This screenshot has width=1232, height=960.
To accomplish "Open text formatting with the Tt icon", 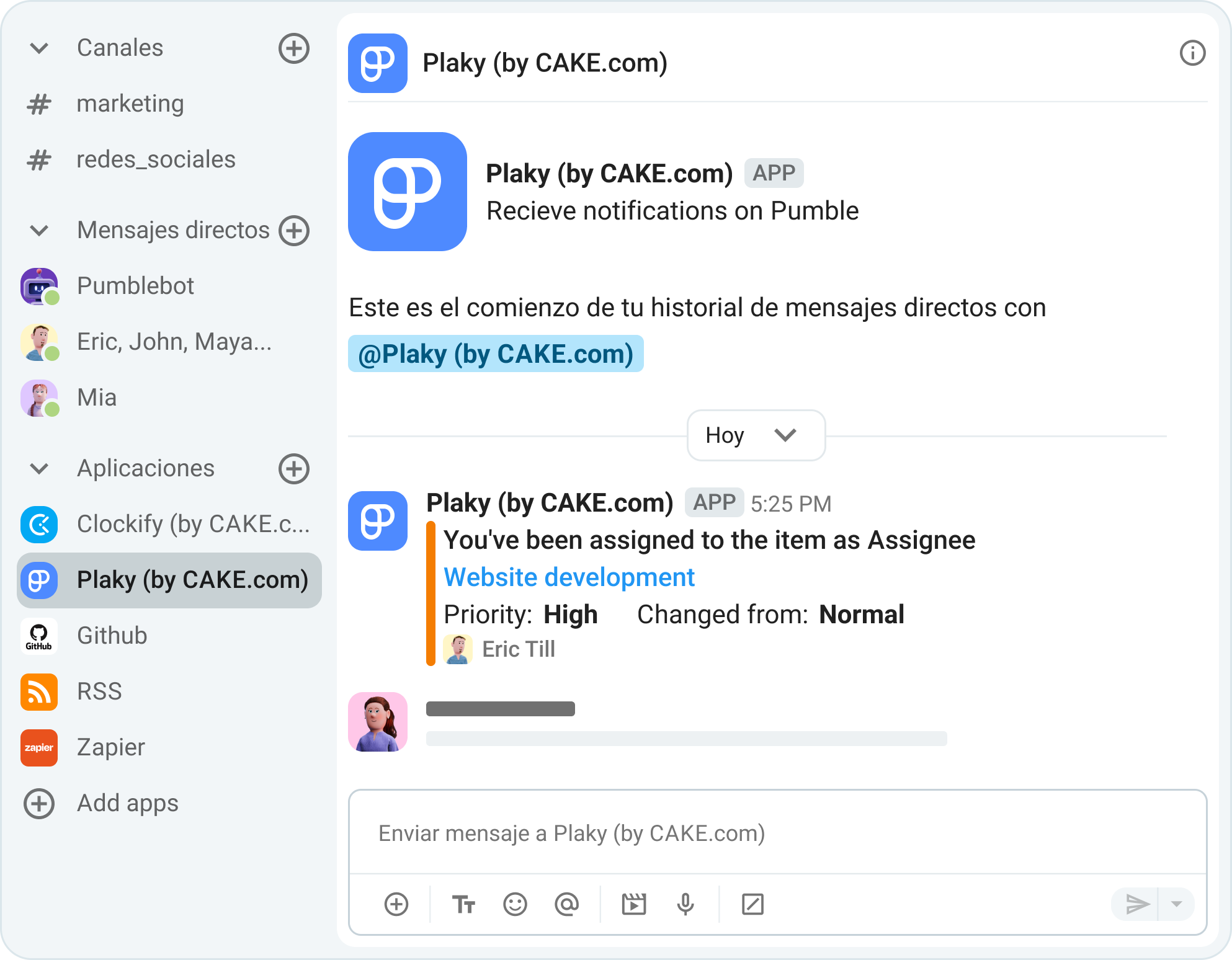I will (x=463, y=904).
